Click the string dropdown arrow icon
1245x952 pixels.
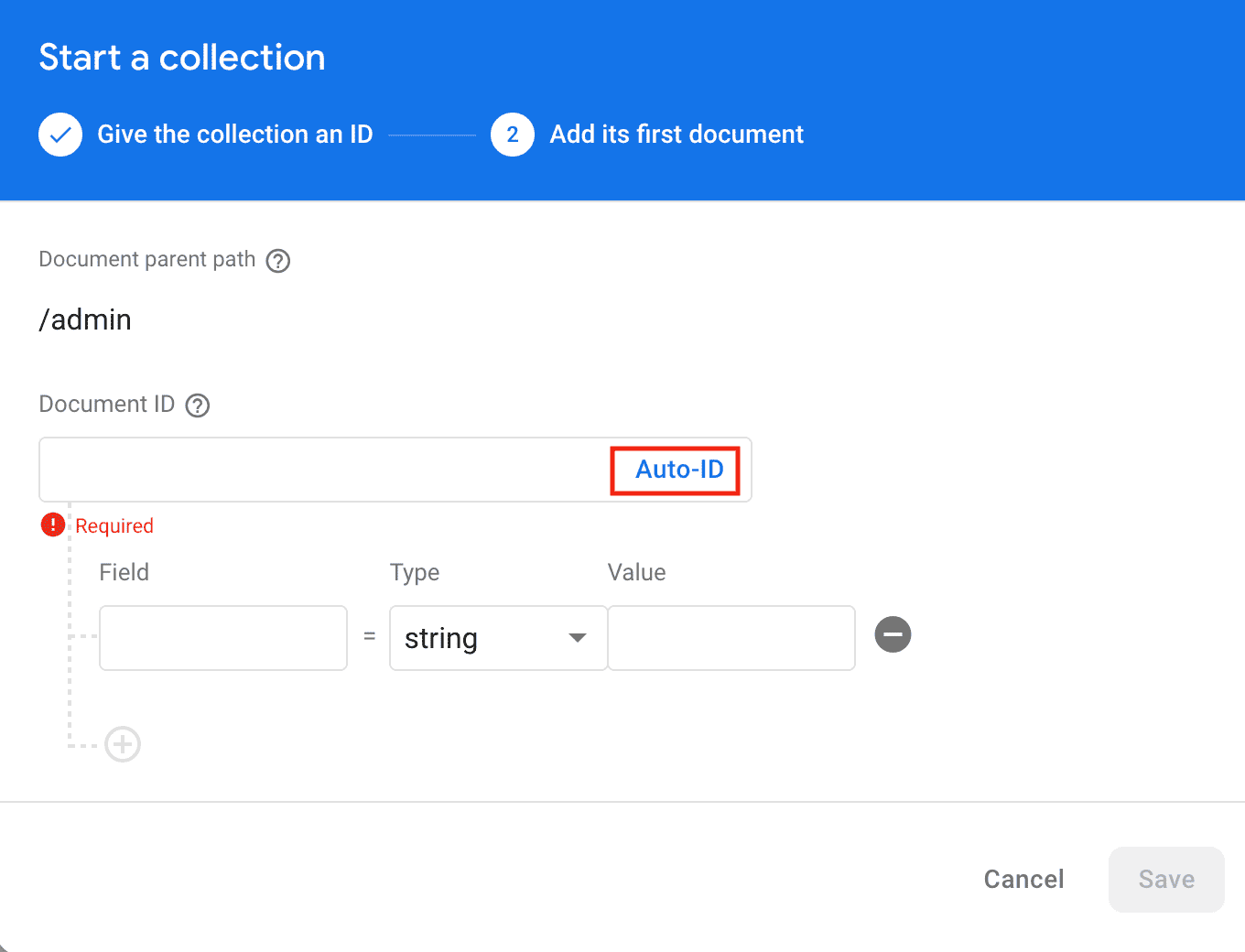(577, 638)
